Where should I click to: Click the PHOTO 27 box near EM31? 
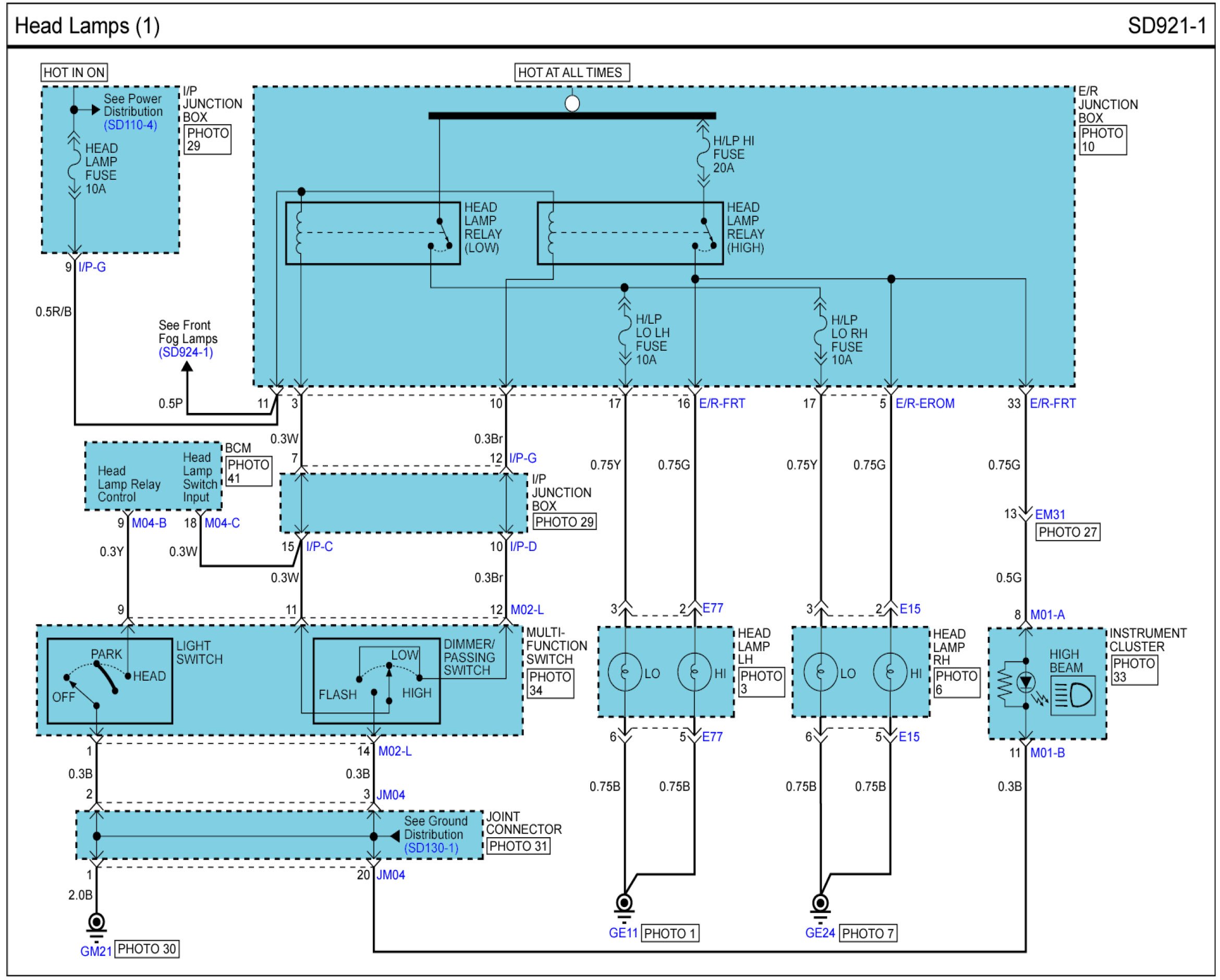1067,532
